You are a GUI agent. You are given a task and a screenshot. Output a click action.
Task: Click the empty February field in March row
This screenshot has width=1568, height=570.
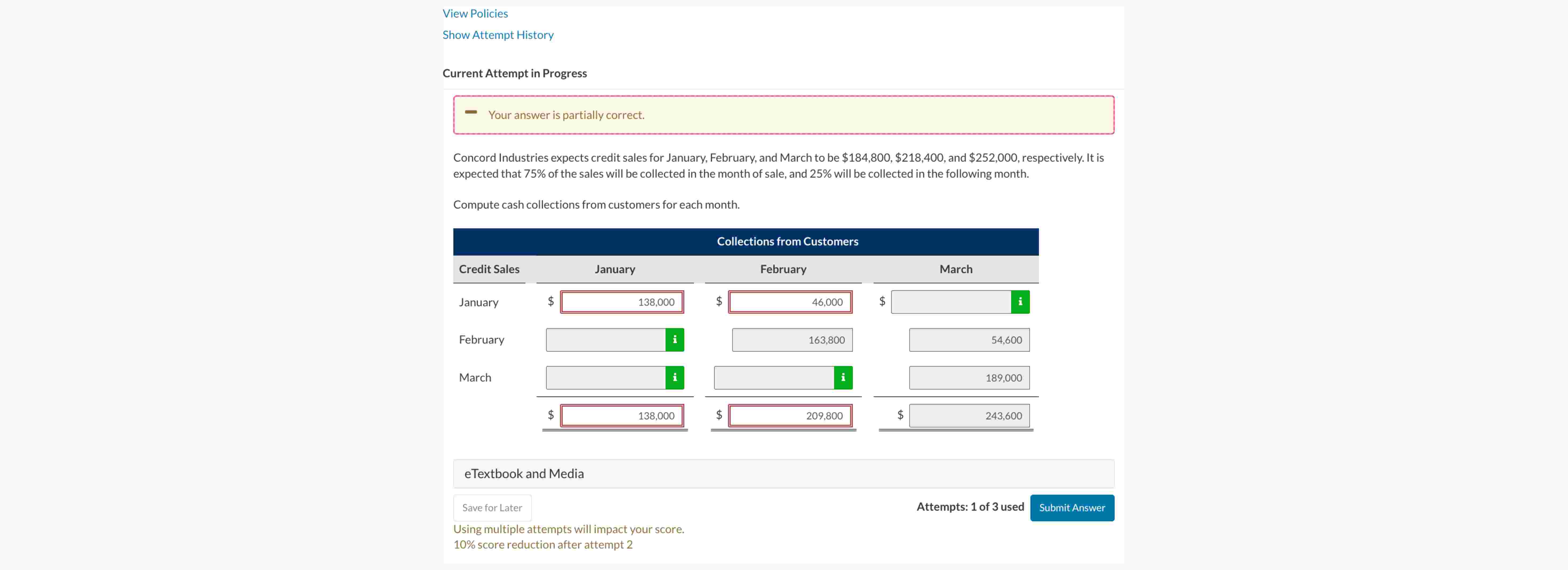773,378
